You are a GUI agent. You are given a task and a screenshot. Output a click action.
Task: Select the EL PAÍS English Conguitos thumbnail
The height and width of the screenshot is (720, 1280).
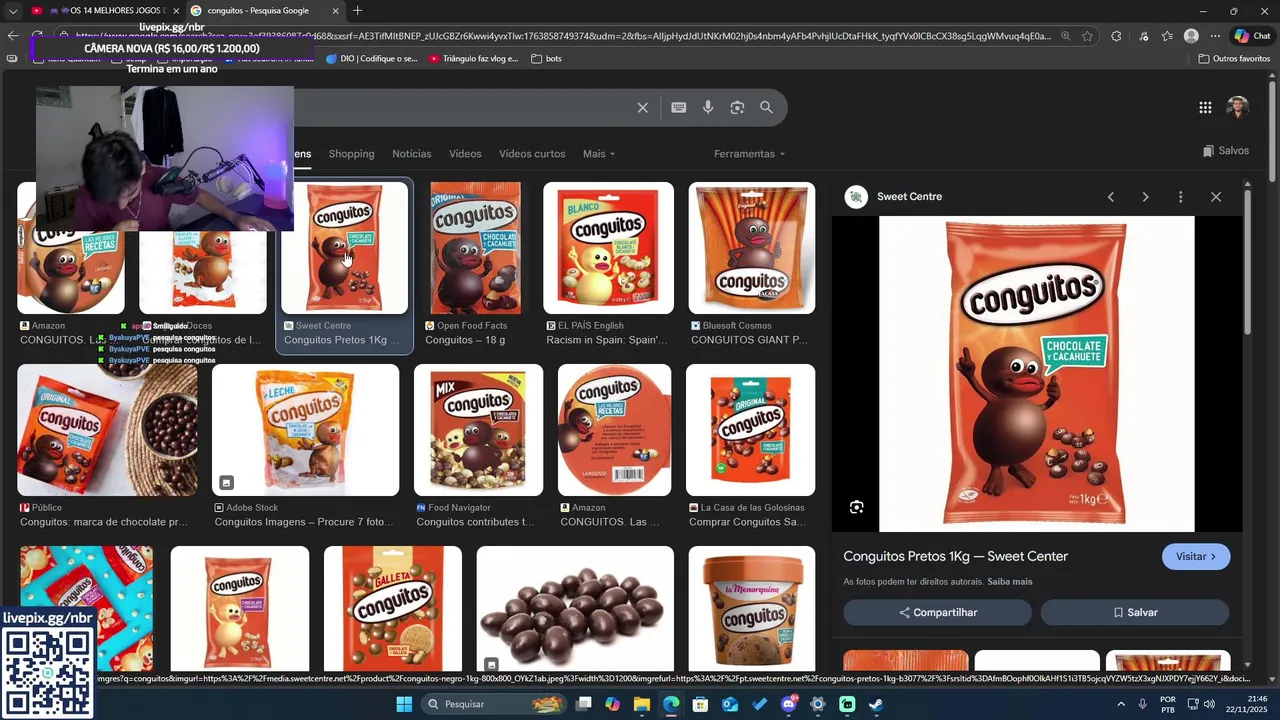pos(608,248)
